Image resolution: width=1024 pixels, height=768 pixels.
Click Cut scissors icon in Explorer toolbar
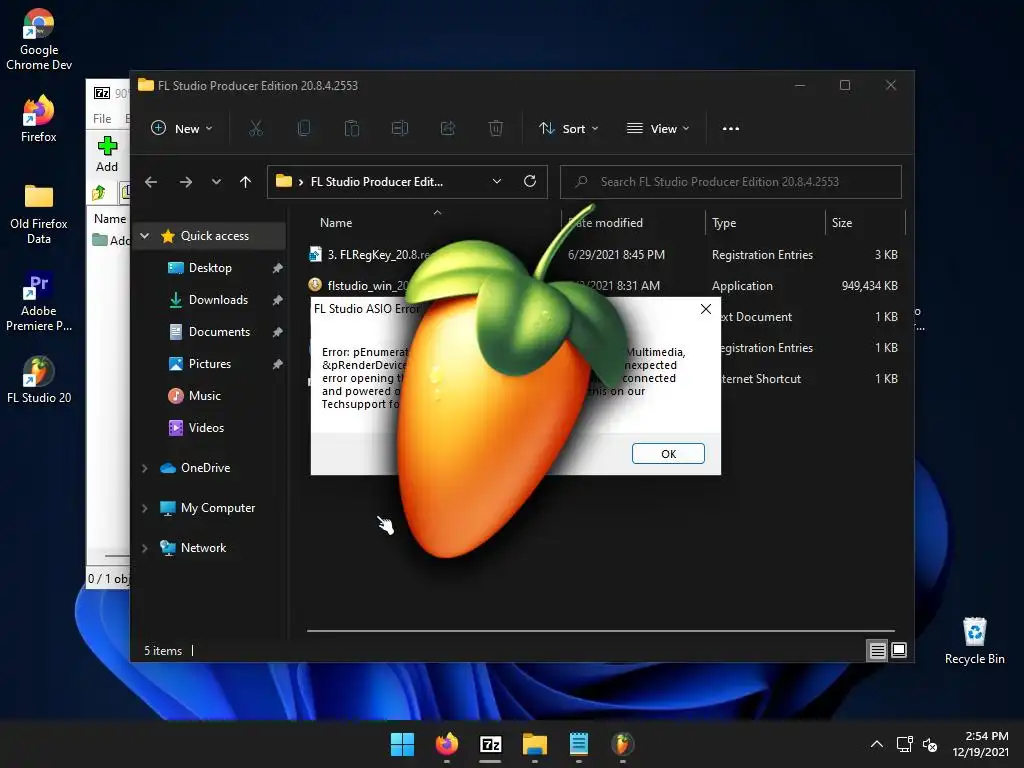255,129
